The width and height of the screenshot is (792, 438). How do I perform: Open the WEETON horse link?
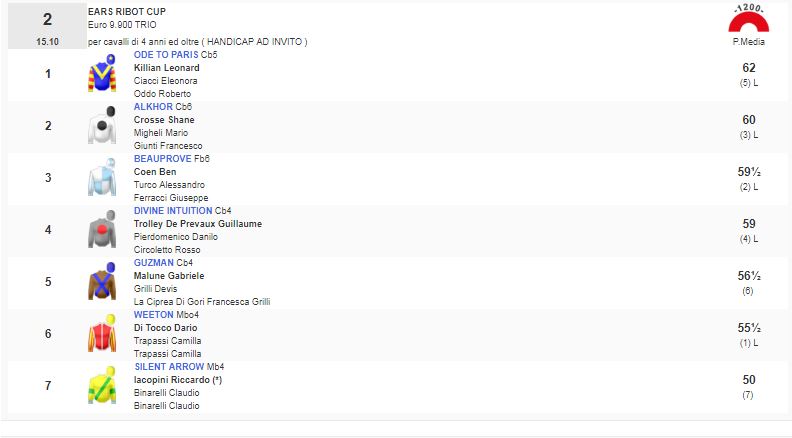point(154,315)
